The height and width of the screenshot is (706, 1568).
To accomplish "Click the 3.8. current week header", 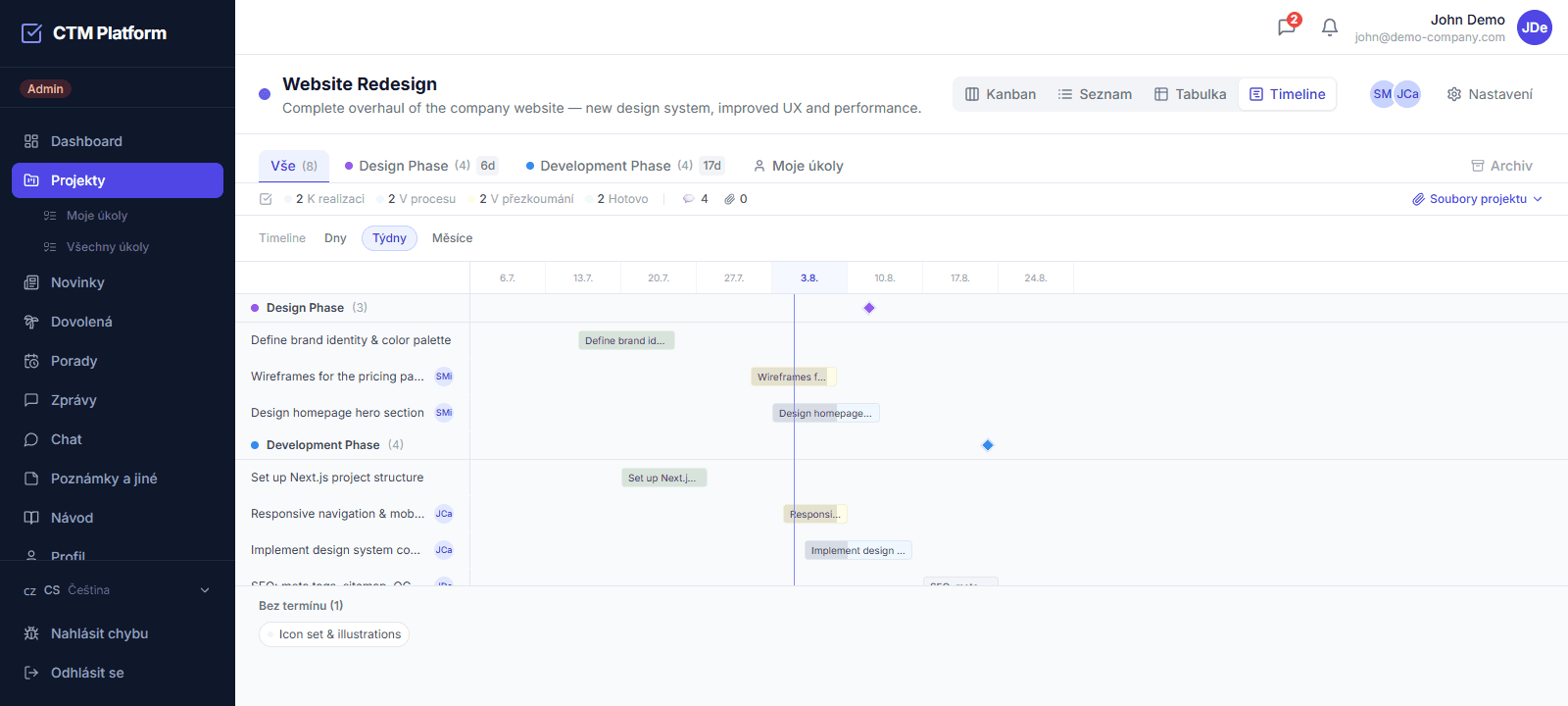I will pyautogui.click(x=809, y=277).
